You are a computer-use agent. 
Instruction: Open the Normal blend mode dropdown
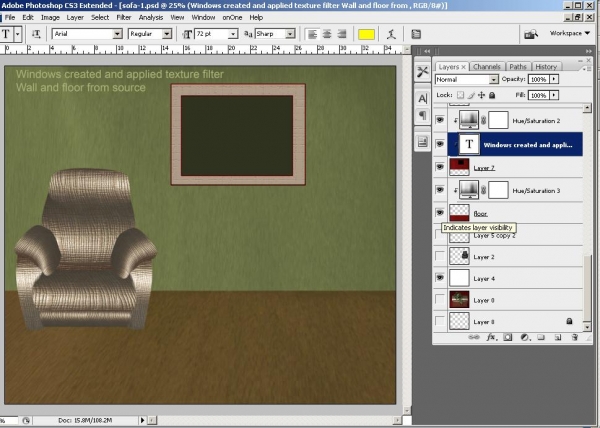point(494,79)
